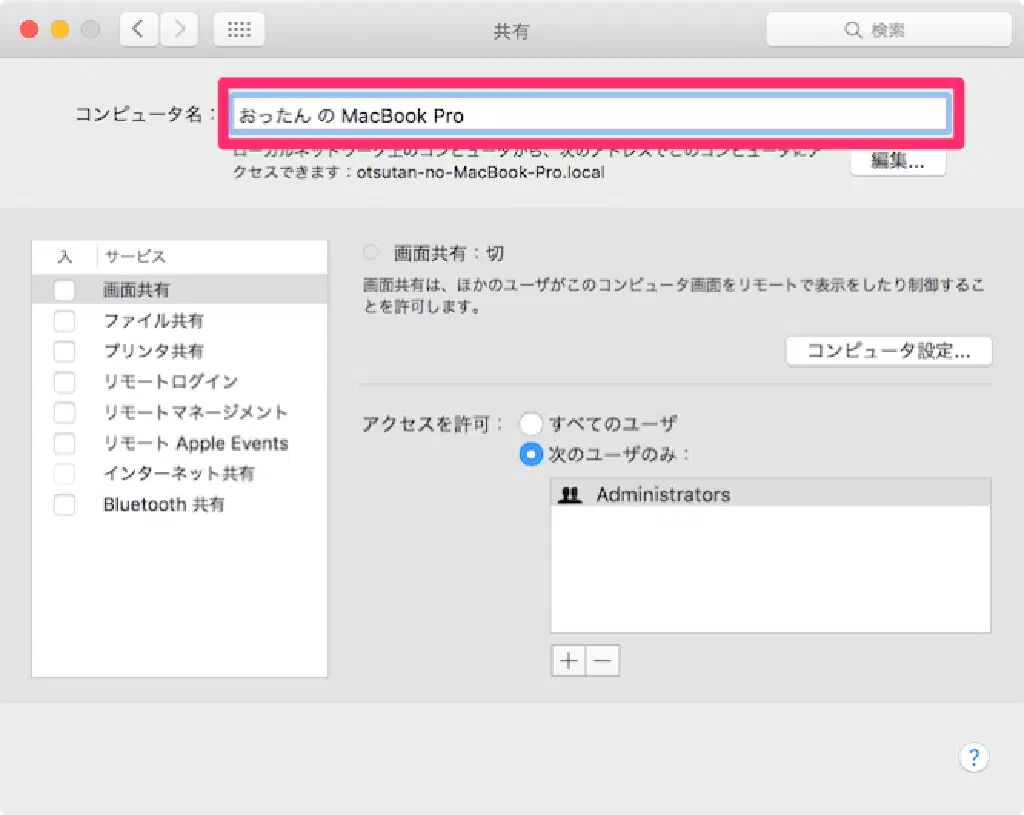The height and width of the screenshot is (815, 1024).
Task: Open コンピュータ設定... button
Action: point(889,351)
